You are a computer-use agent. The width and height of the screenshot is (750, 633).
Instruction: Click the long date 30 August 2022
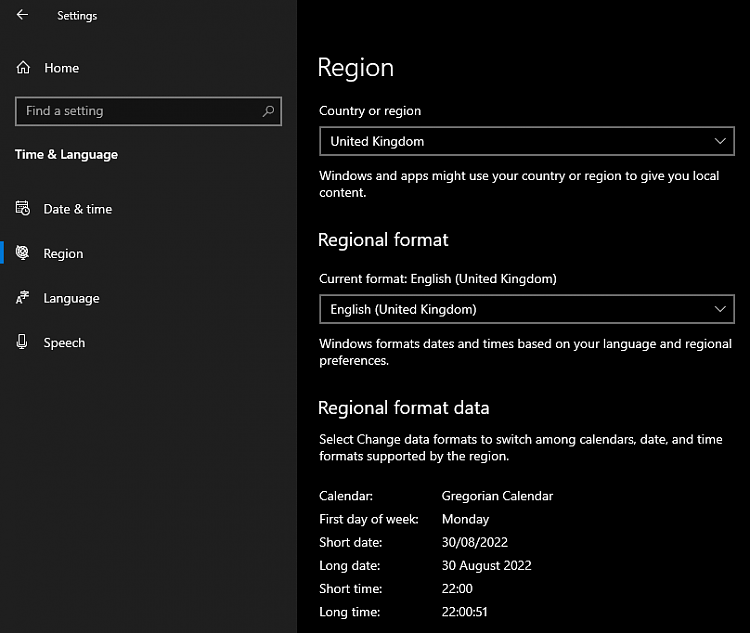[486, 566]
